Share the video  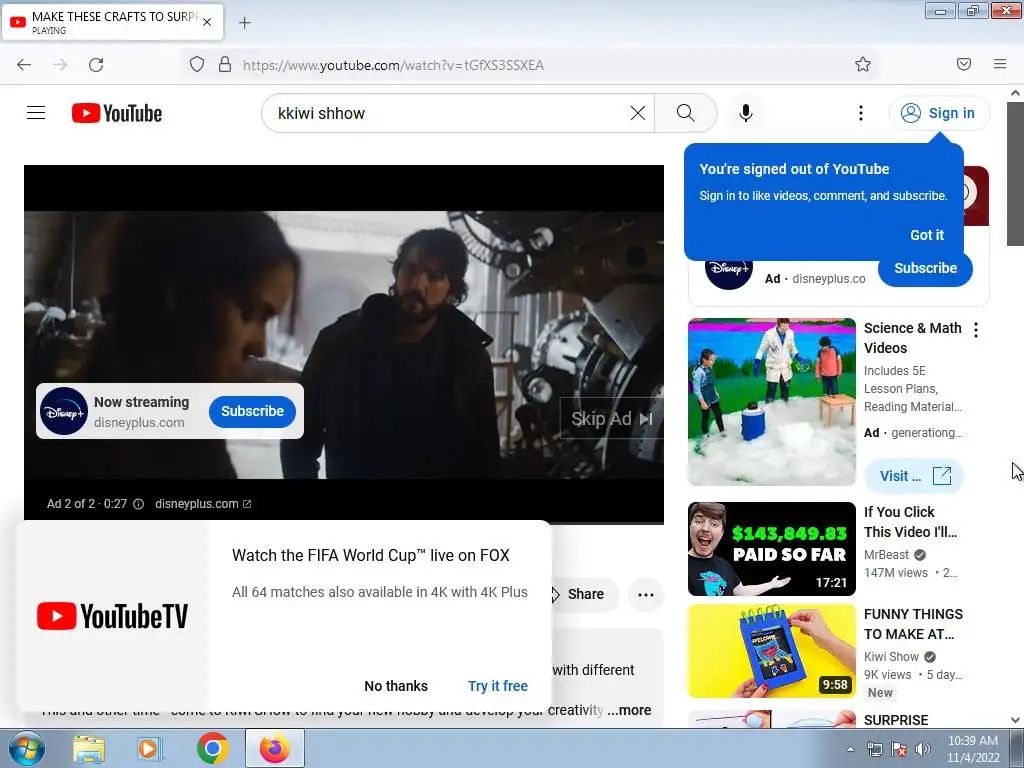[x=584, y=594]
